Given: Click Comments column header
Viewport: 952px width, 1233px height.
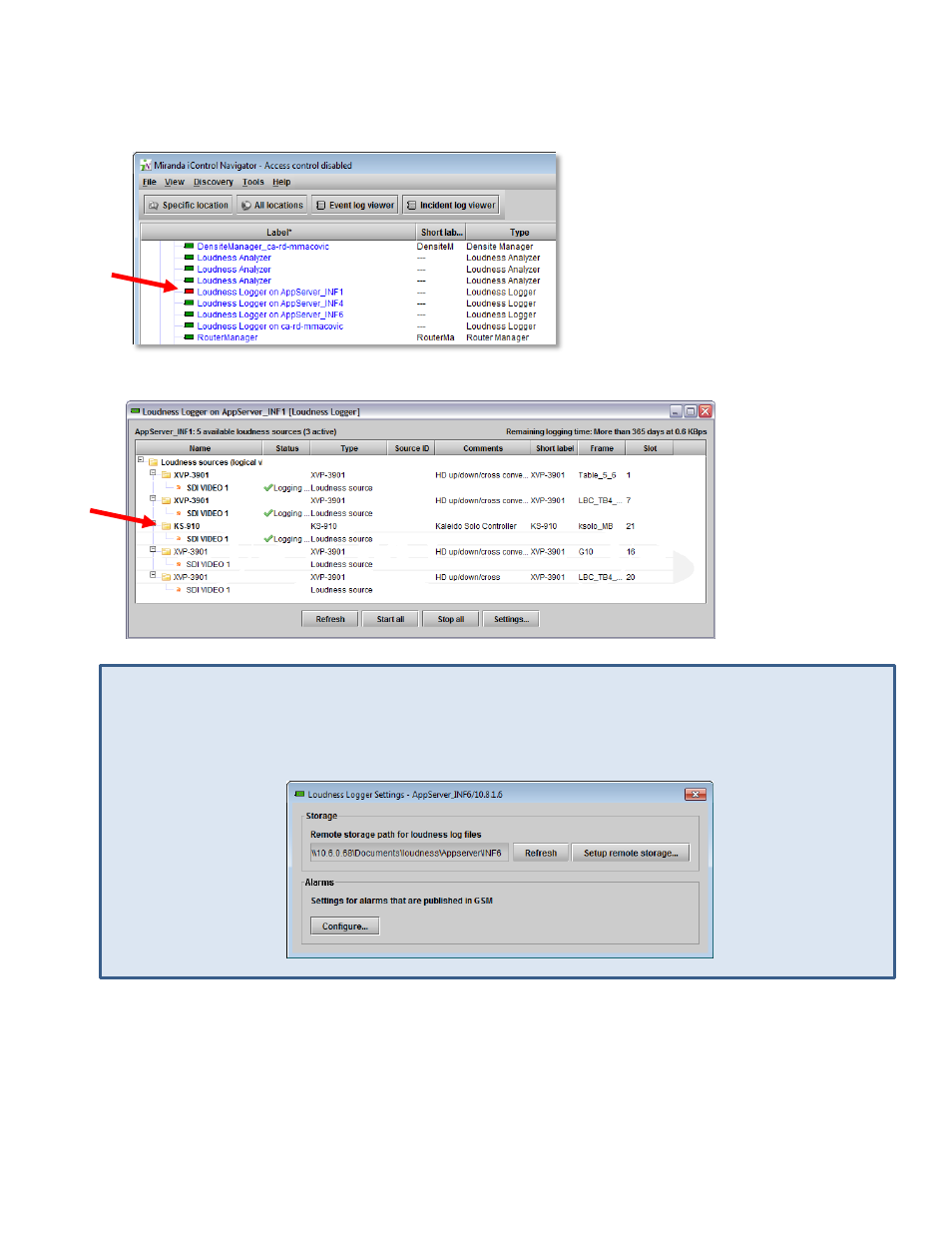Looking at the screenshot, I should coord(483,448).
